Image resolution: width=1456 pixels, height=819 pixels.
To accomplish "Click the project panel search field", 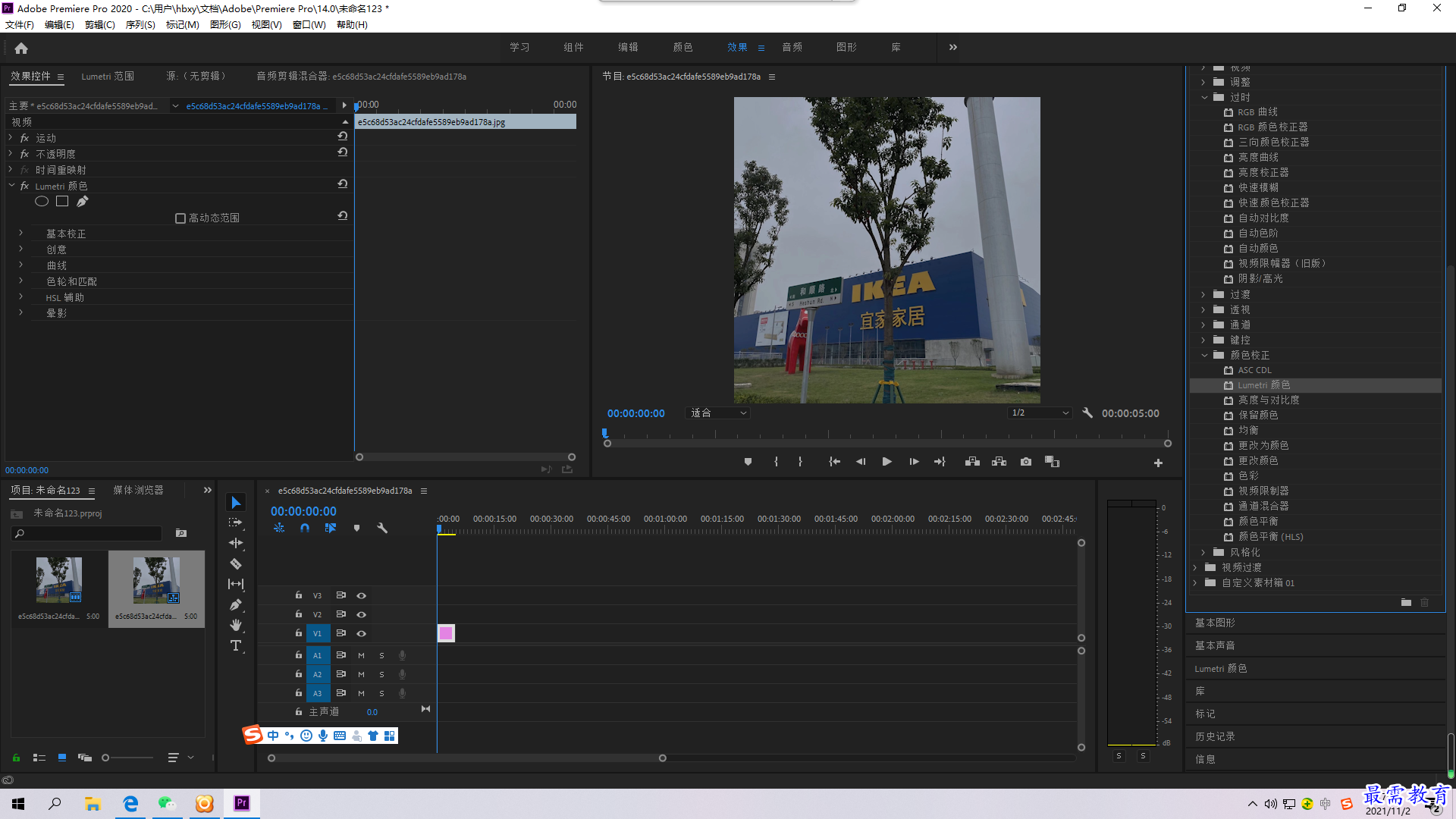I will (86, 534).
